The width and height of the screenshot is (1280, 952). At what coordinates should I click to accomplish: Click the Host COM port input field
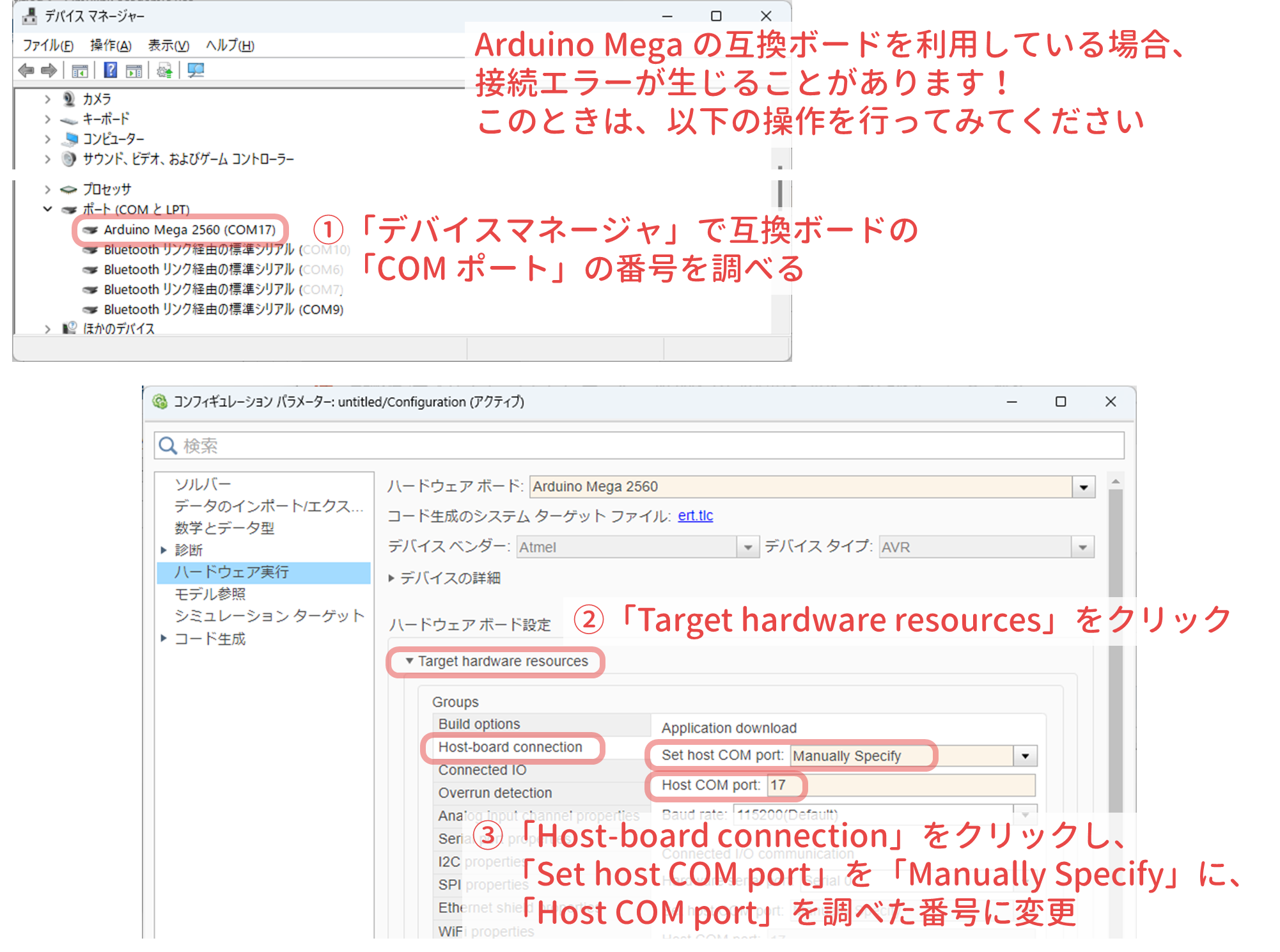(900, 785)
